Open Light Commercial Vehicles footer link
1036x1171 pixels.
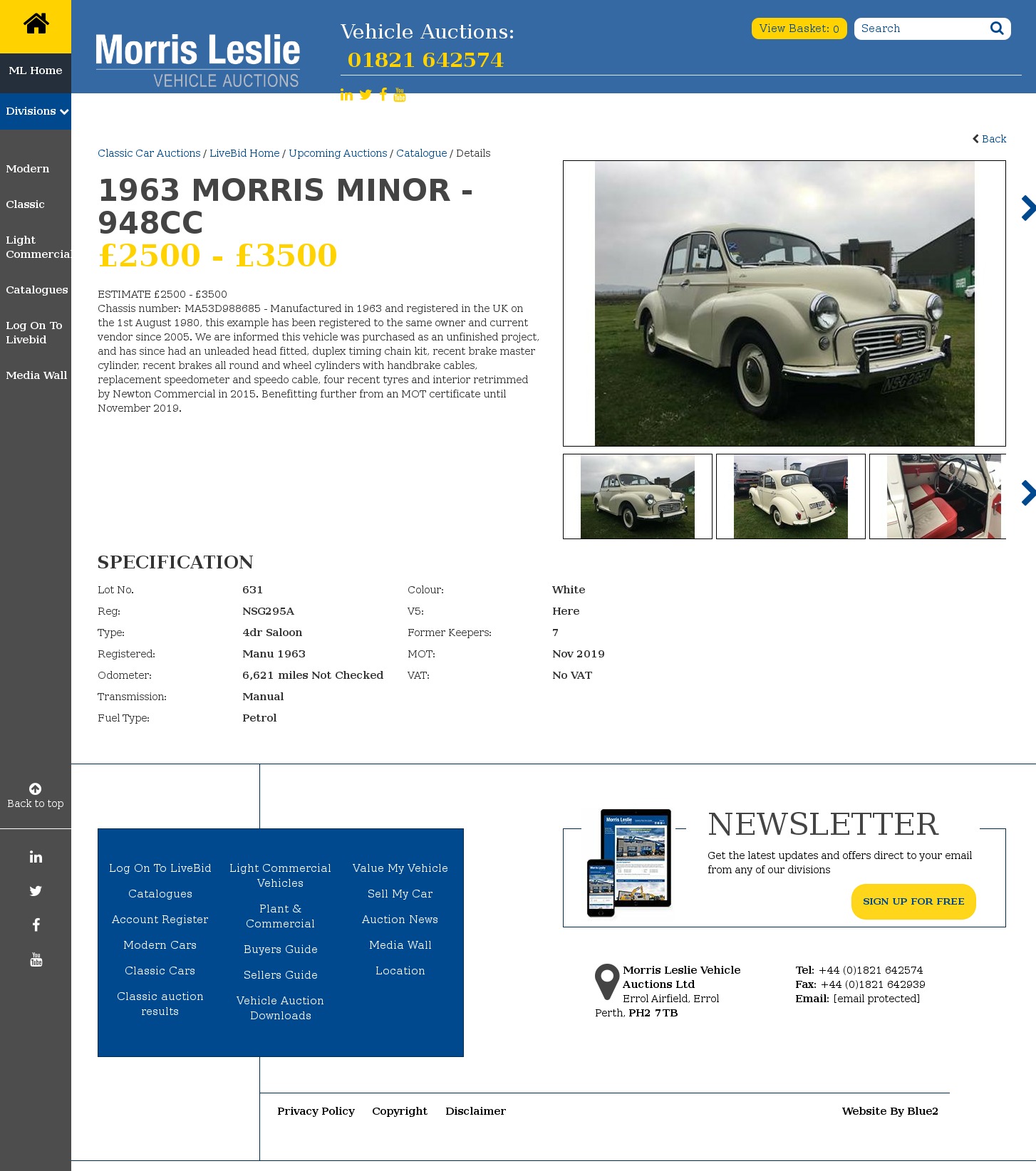[x=281, y=875]
